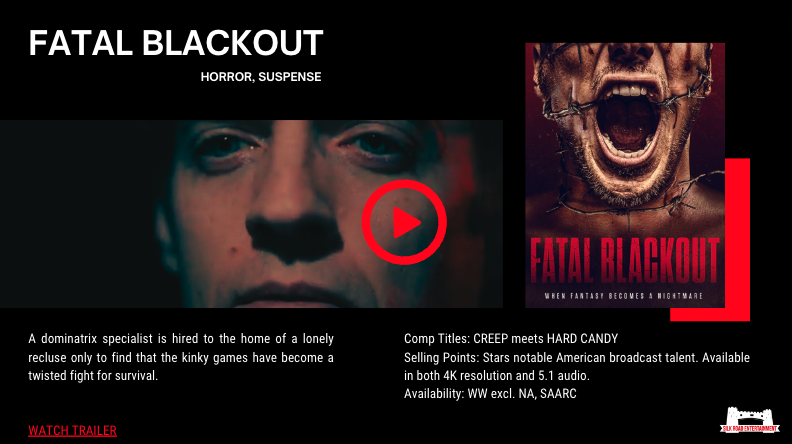Open the WATCH TRAILER link
The width and height of the screenshot is (792, 444).
click(x=72, y=431)
